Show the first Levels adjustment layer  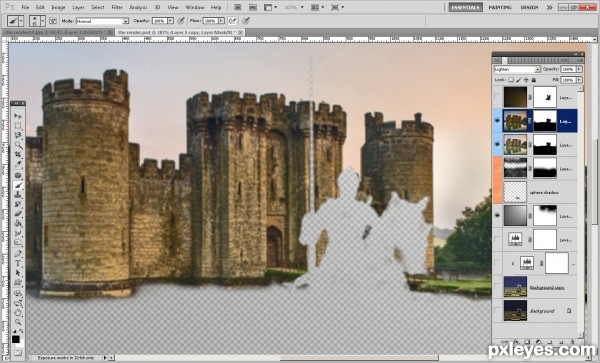[497, 239]
